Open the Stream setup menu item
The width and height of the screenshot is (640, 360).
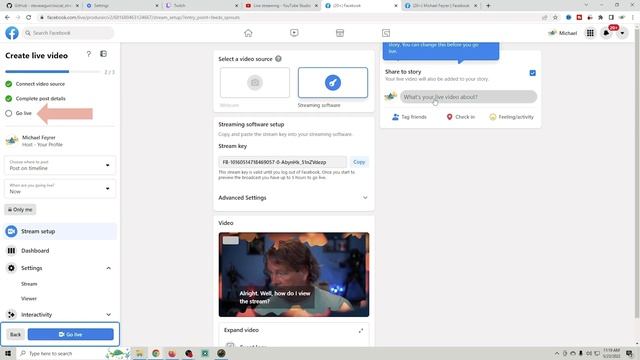click(60, 231)
